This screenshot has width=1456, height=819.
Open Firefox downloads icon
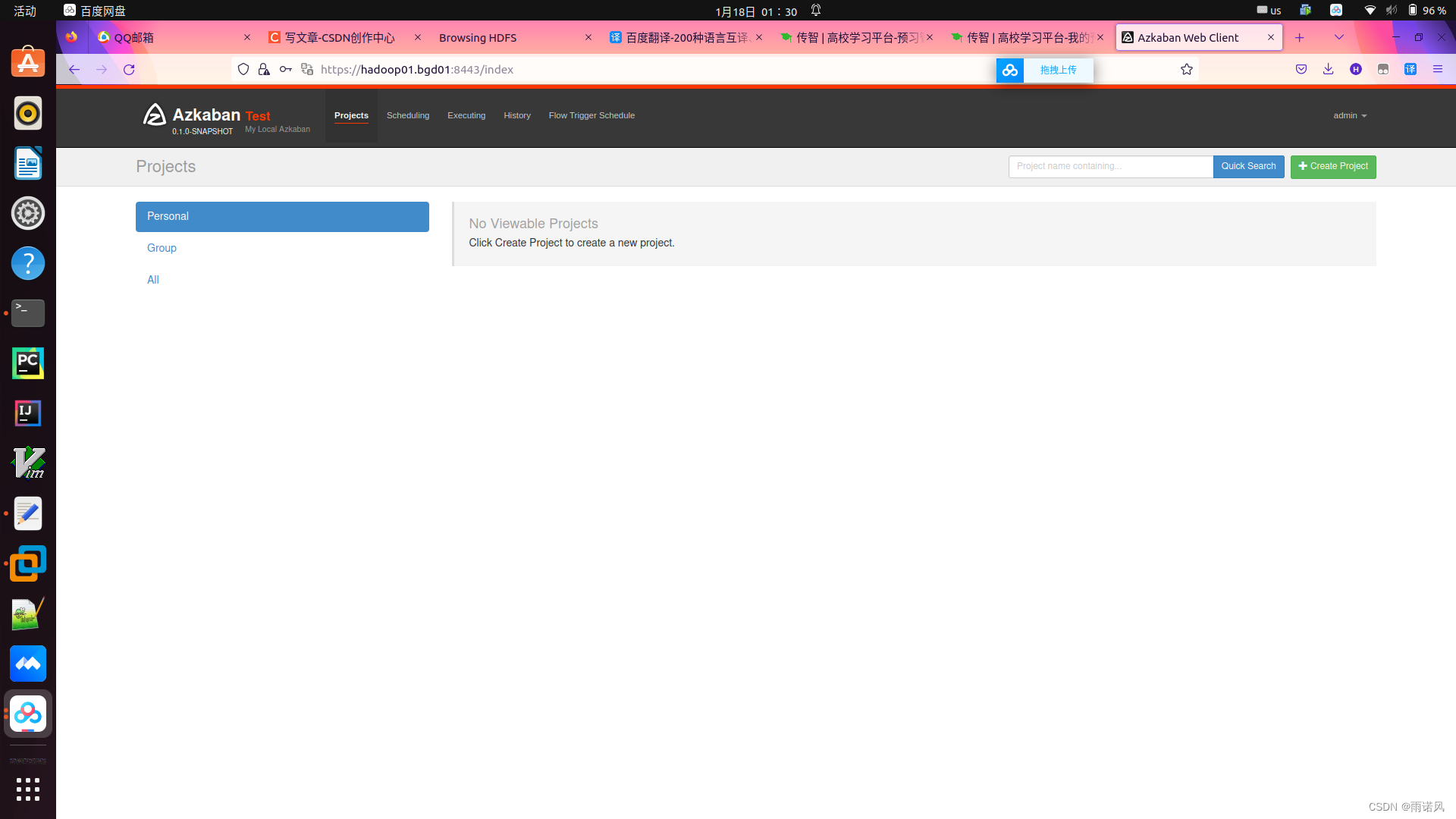[x=1328, y=70]
